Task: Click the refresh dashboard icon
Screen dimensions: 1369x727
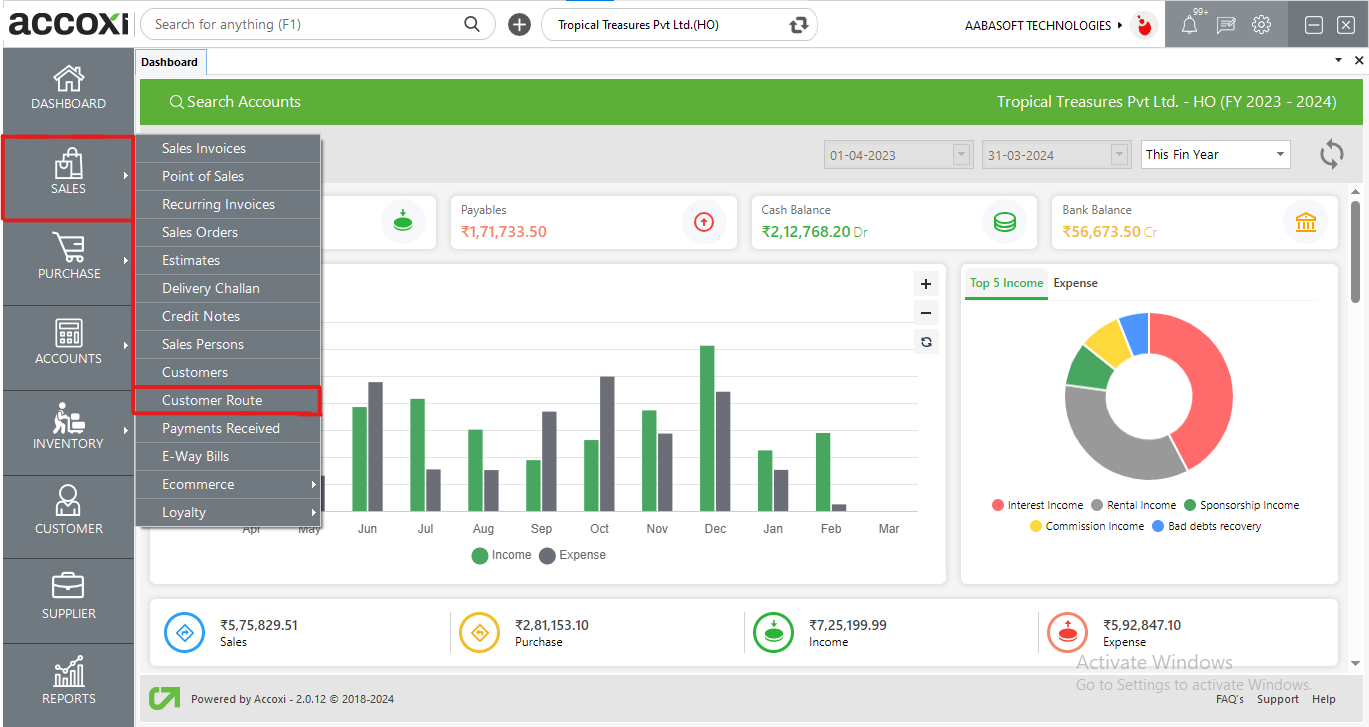Action: tap(1331, 155)
